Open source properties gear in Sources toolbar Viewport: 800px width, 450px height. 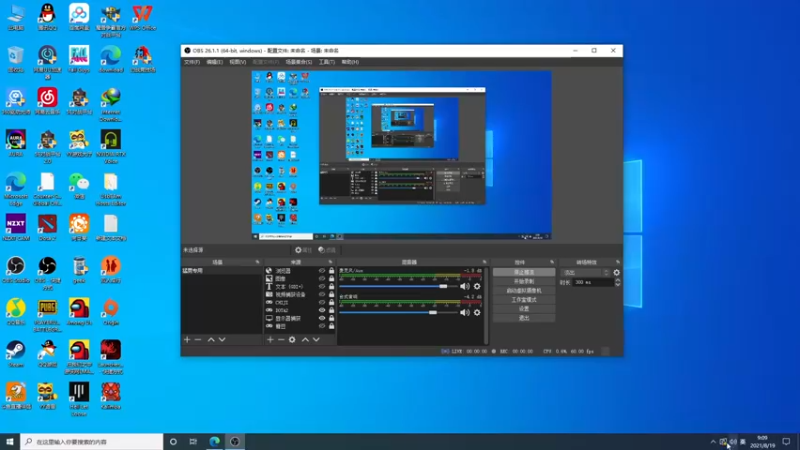click(292, 340)
